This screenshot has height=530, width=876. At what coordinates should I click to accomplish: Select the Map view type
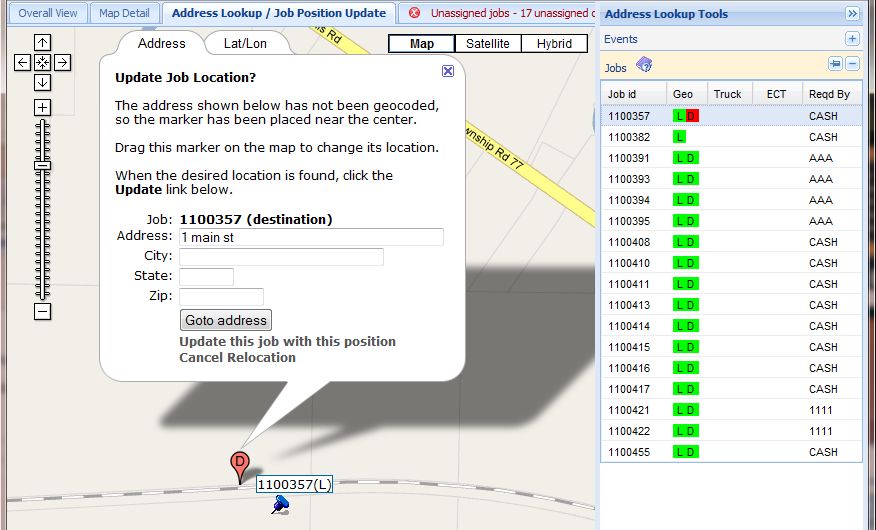pos(422,44)
